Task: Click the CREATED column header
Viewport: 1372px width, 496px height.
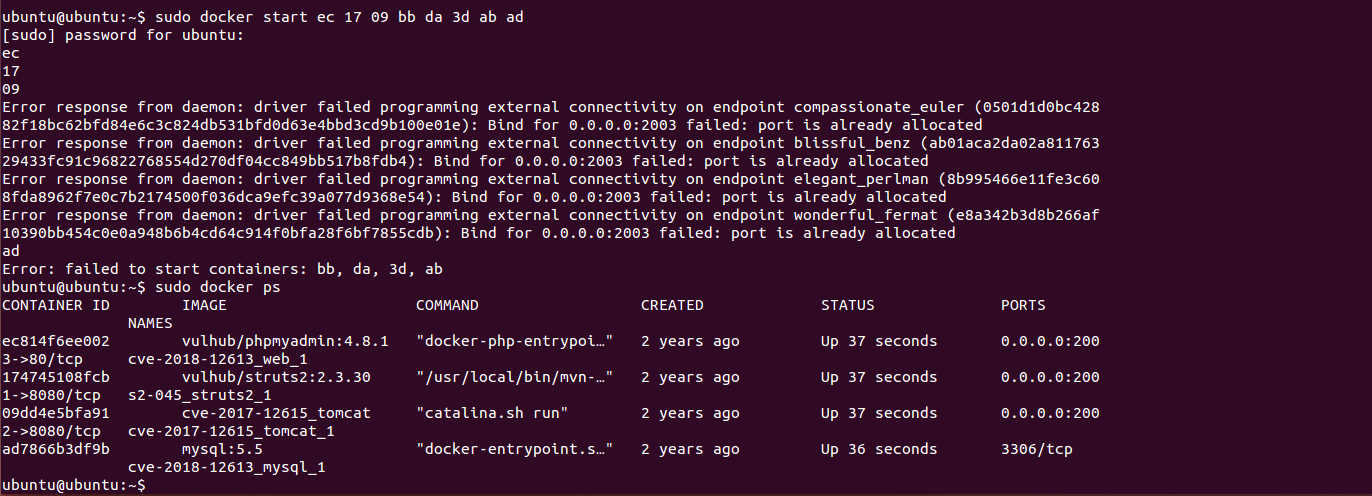Action: coord(672,306)
